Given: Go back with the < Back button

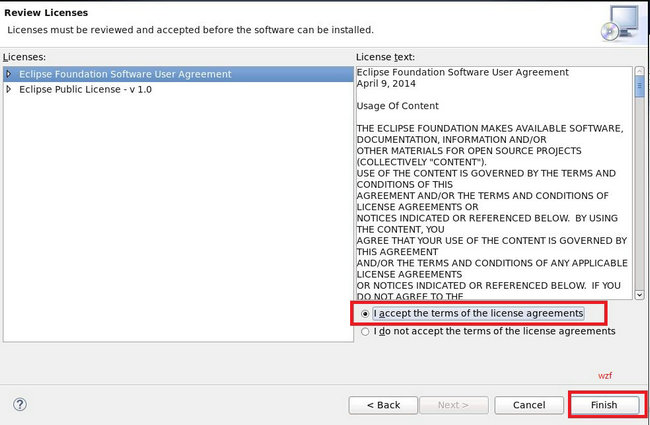Looking at the screenshot, I should [383, 405].
